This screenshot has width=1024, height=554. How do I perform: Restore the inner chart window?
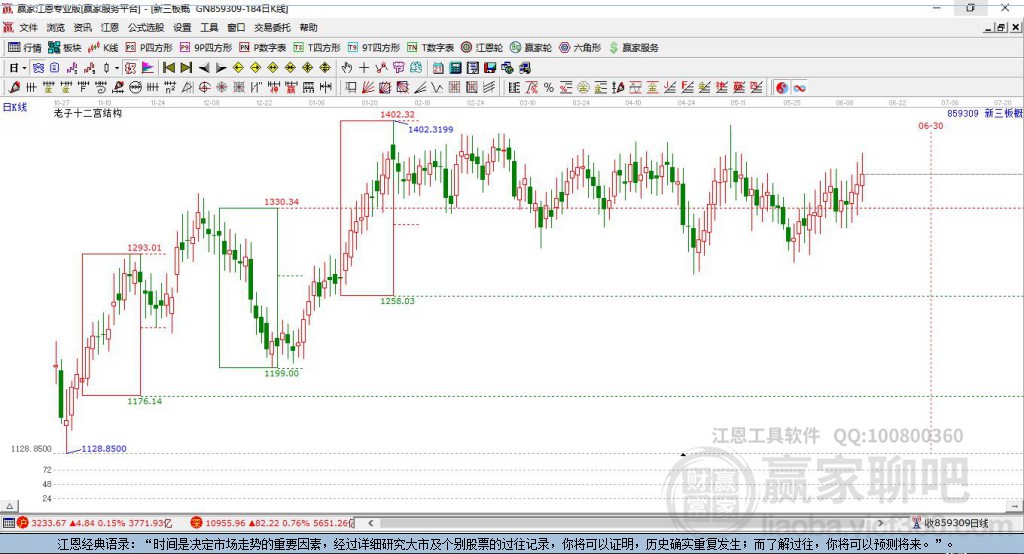pos(1002,27)
